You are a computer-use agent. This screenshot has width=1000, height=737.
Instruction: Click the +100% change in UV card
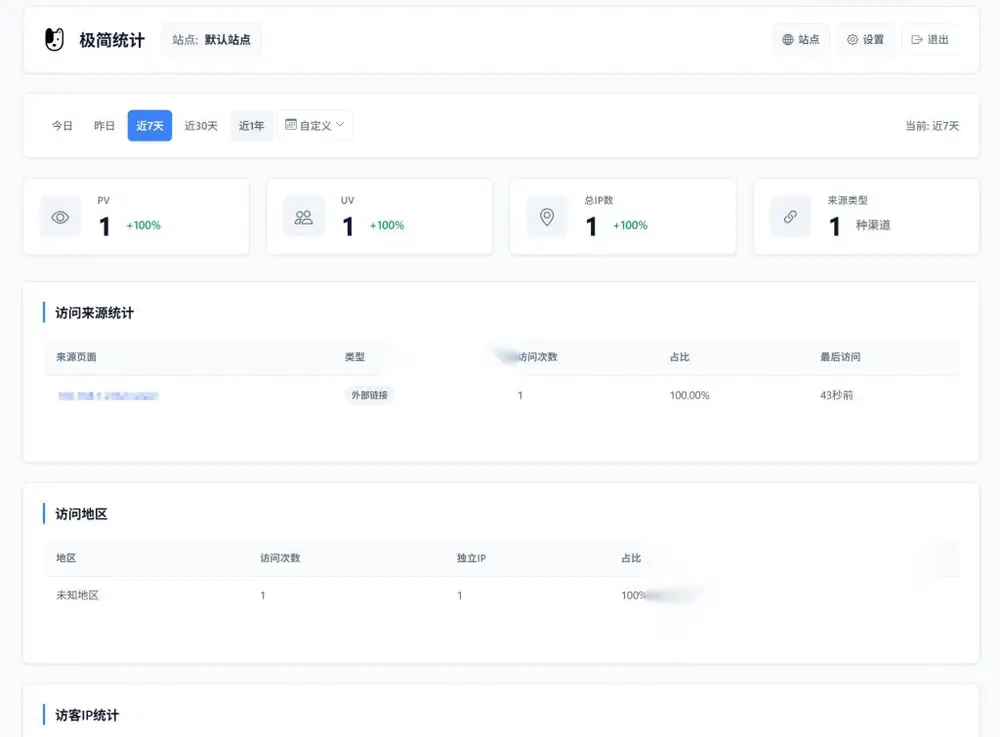pyautogui.click(x=386, y=225)
